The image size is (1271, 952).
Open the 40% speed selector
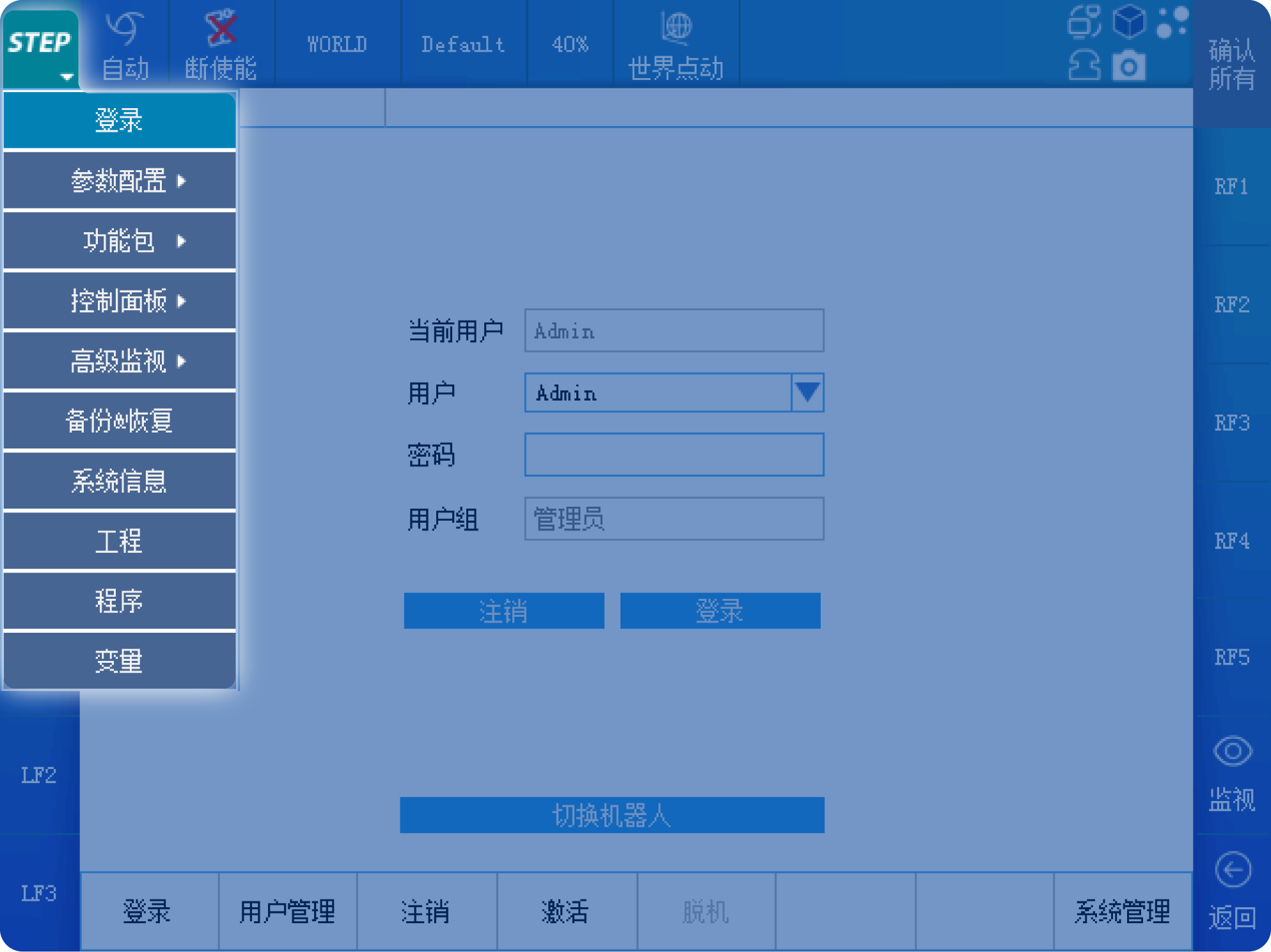tap(569, 45)
